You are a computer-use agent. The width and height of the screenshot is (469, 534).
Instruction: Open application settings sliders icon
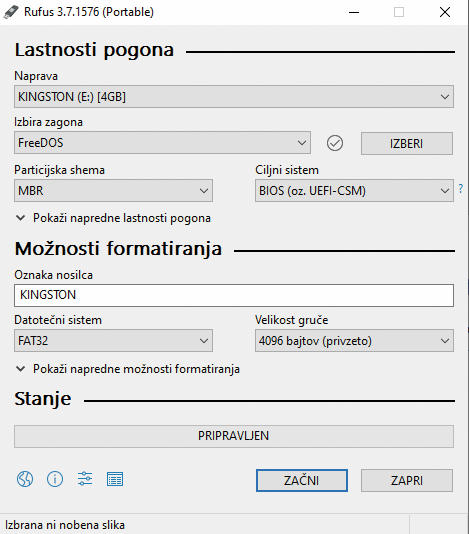coord(85,478)
